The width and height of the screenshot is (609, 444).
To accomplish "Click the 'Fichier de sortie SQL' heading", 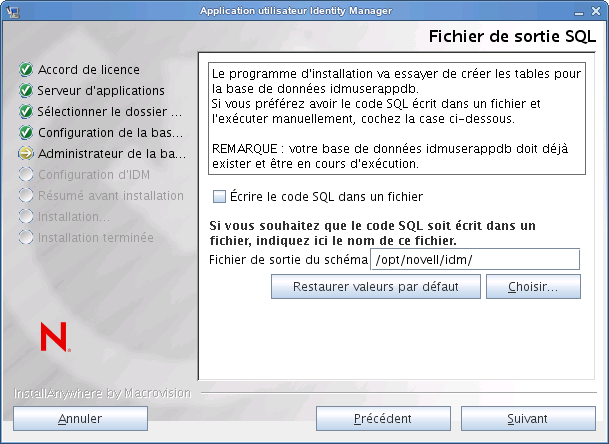I will point(512,36).
